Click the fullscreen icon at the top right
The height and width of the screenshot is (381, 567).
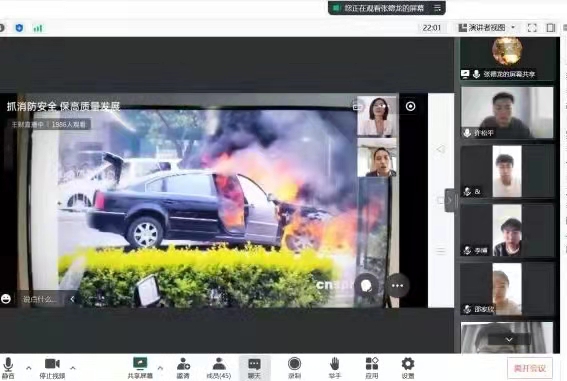pyautogui.click(x=532, y=28)
